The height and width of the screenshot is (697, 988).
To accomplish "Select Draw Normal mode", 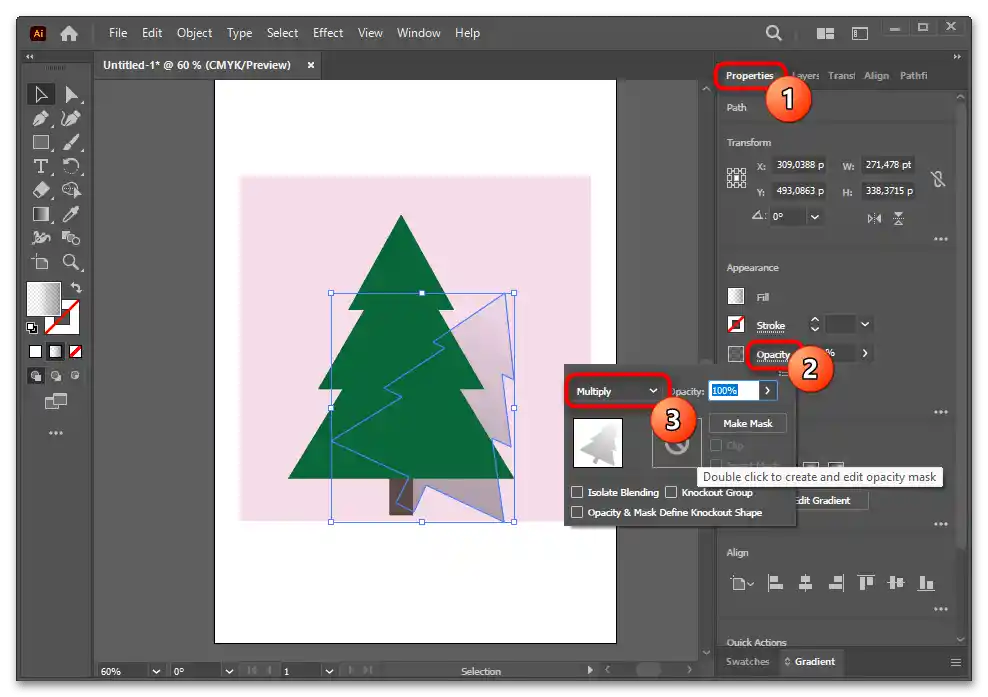I will pyautogui.click(x=36, y=376).
